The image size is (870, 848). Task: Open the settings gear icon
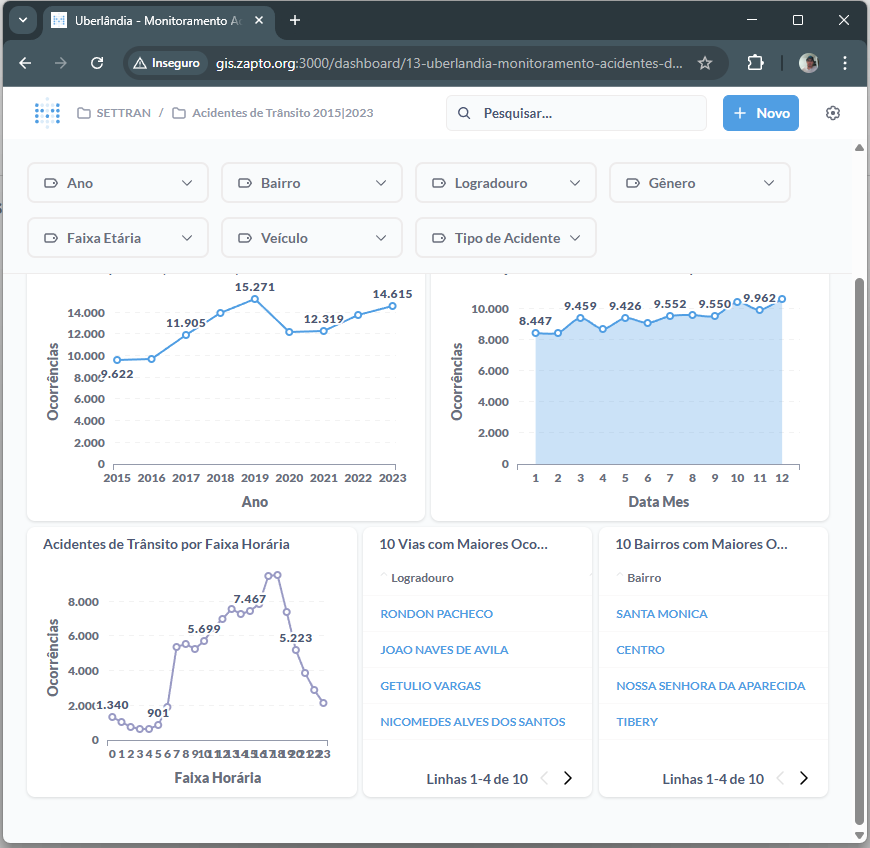click(833, 113)
